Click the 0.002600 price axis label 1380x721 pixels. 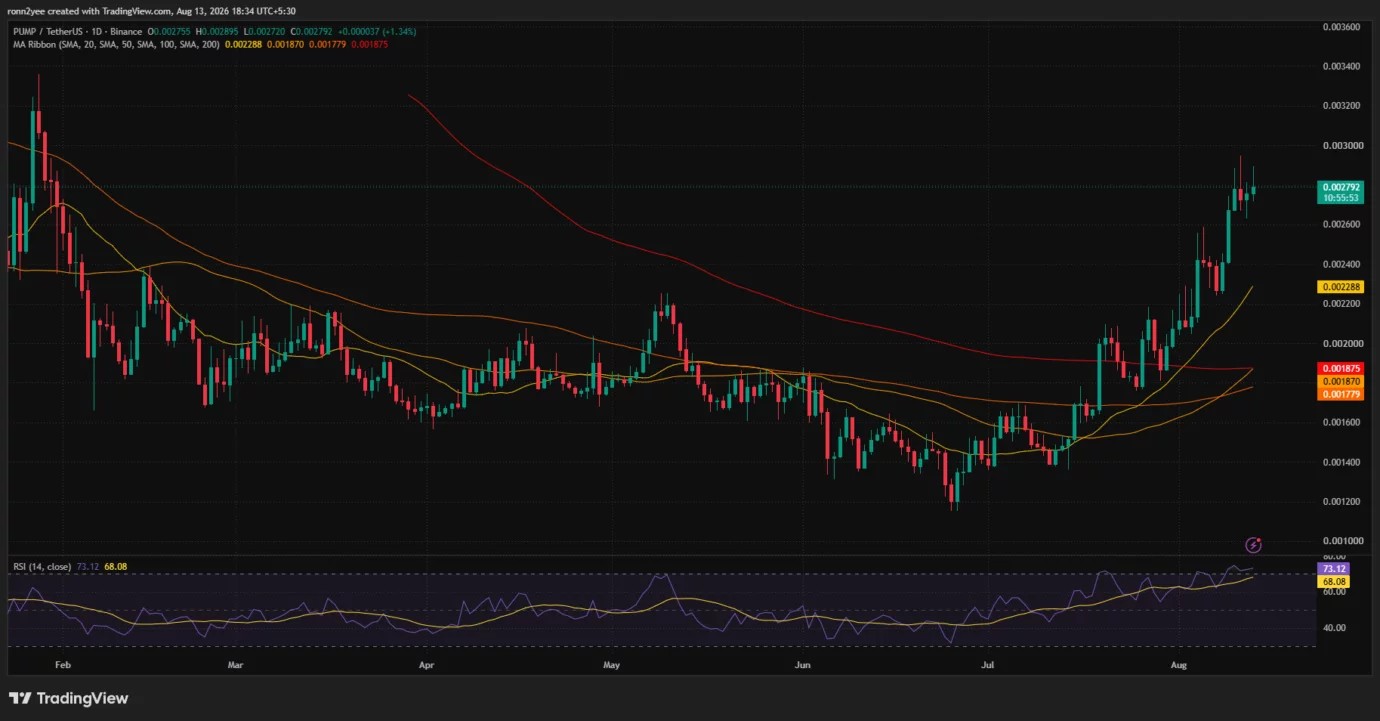(1341, 225)
